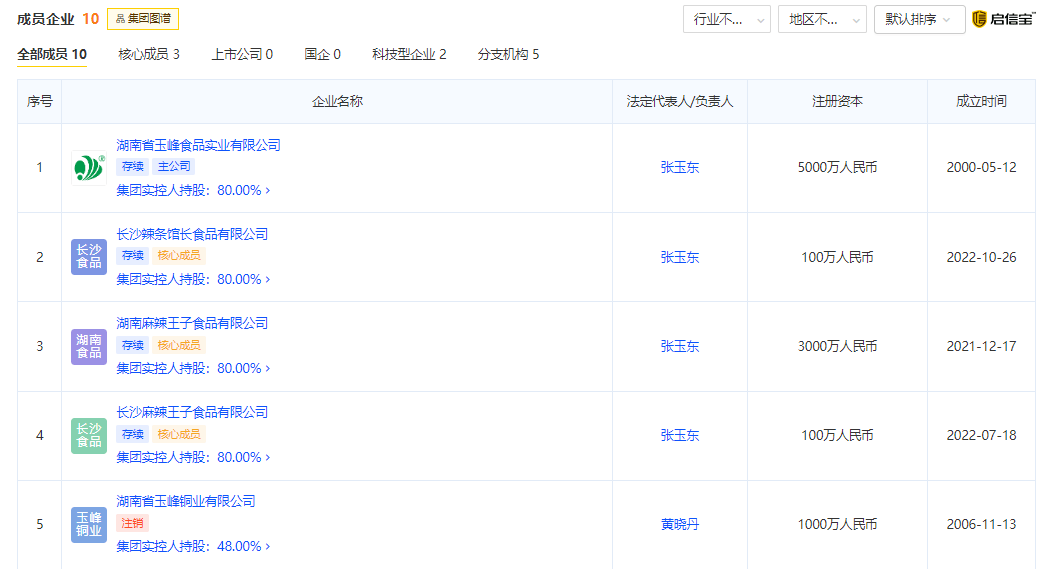
Task: Switch to the 上市公司 0 tab
Action: tap(242, 54)
